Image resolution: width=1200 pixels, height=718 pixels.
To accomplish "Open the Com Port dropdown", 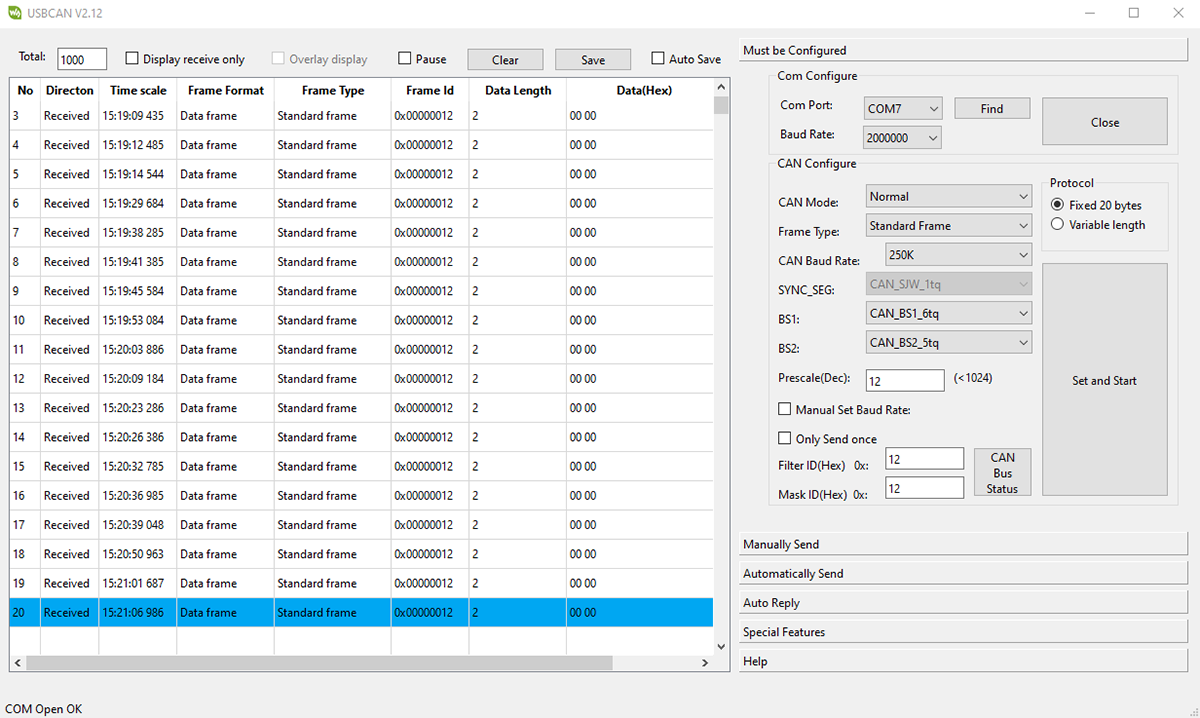I will pyautogui.click(x=903, y=108).
